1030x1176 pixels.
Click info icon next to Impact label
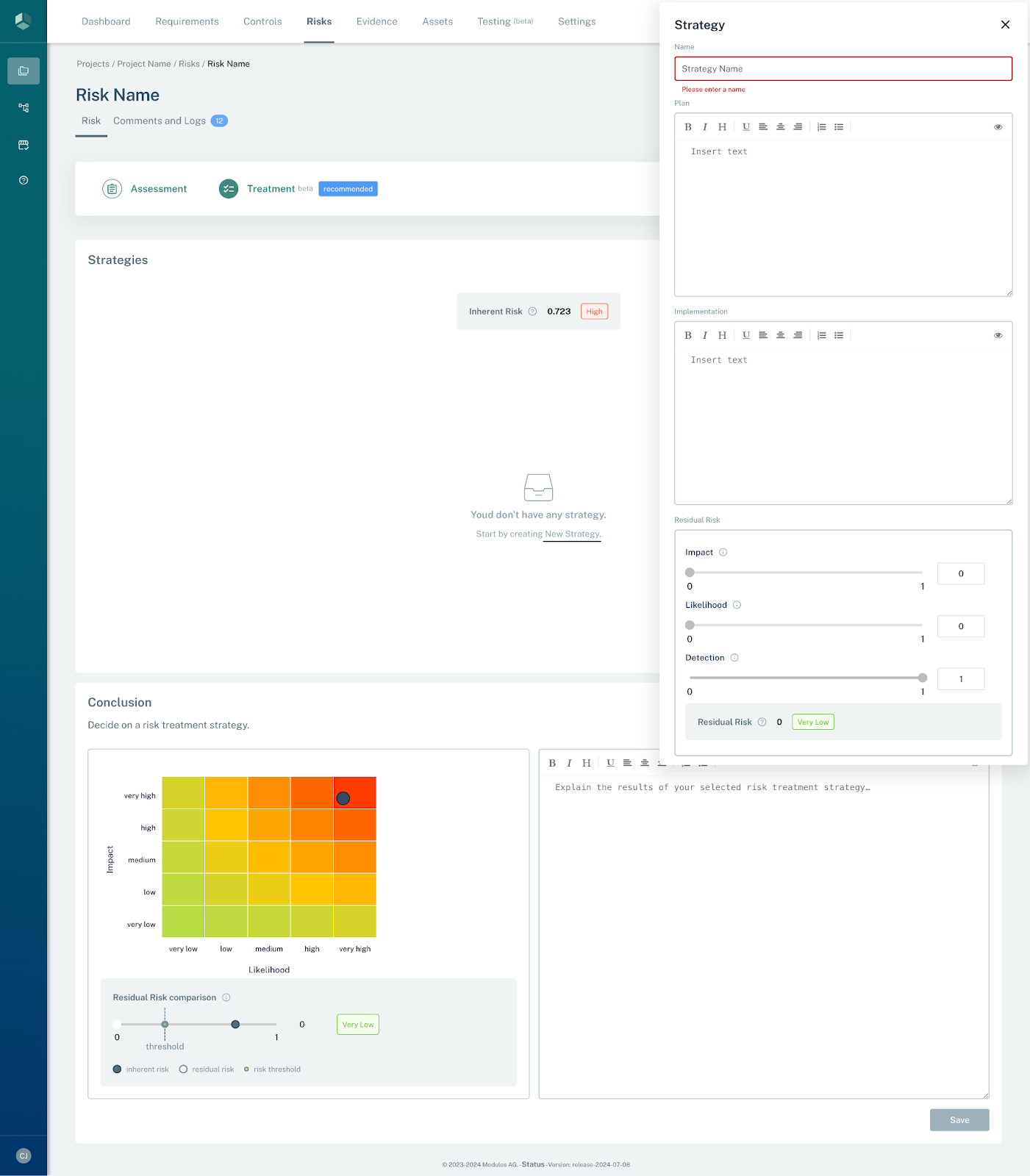(x=723, y=553)
